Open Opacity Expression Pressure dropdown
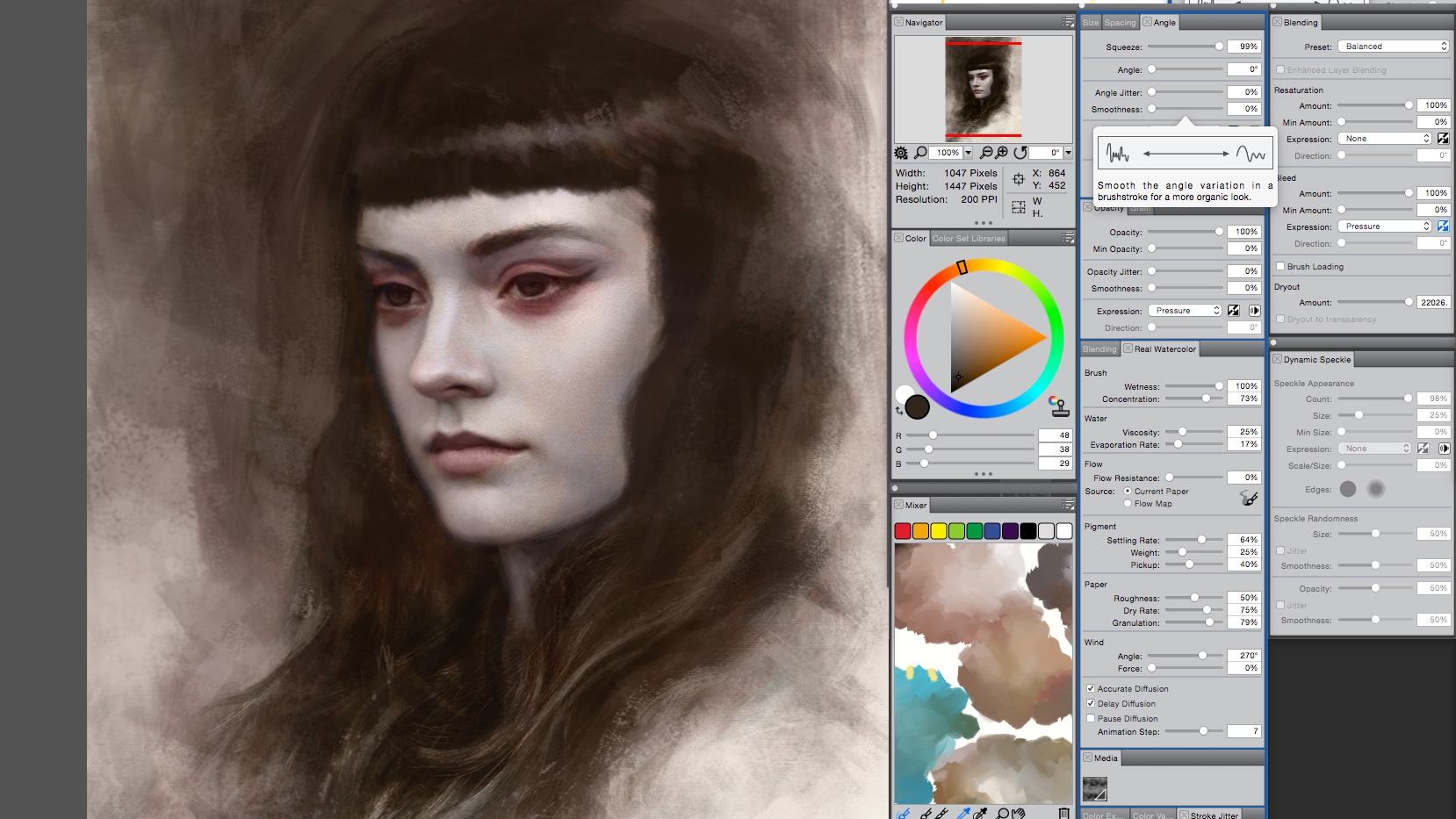 pyautogui.click(x=1186, y=311)
